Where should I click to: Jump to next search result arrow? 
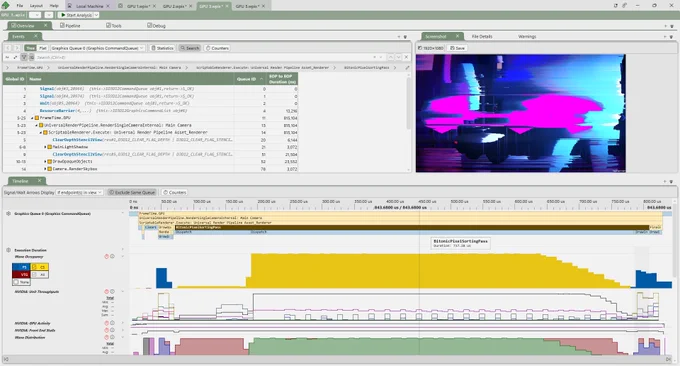[x=398, y=57]
